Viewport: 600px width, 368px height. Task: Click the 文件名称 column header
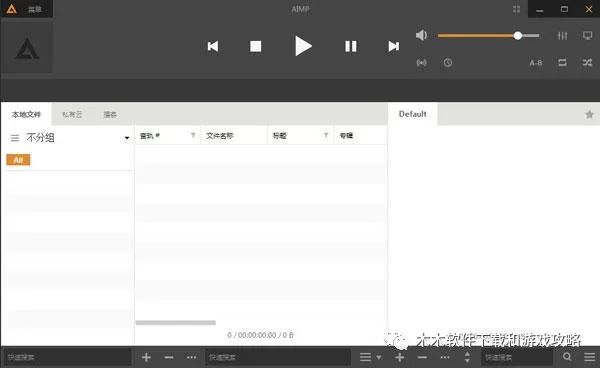pos(234,135)
